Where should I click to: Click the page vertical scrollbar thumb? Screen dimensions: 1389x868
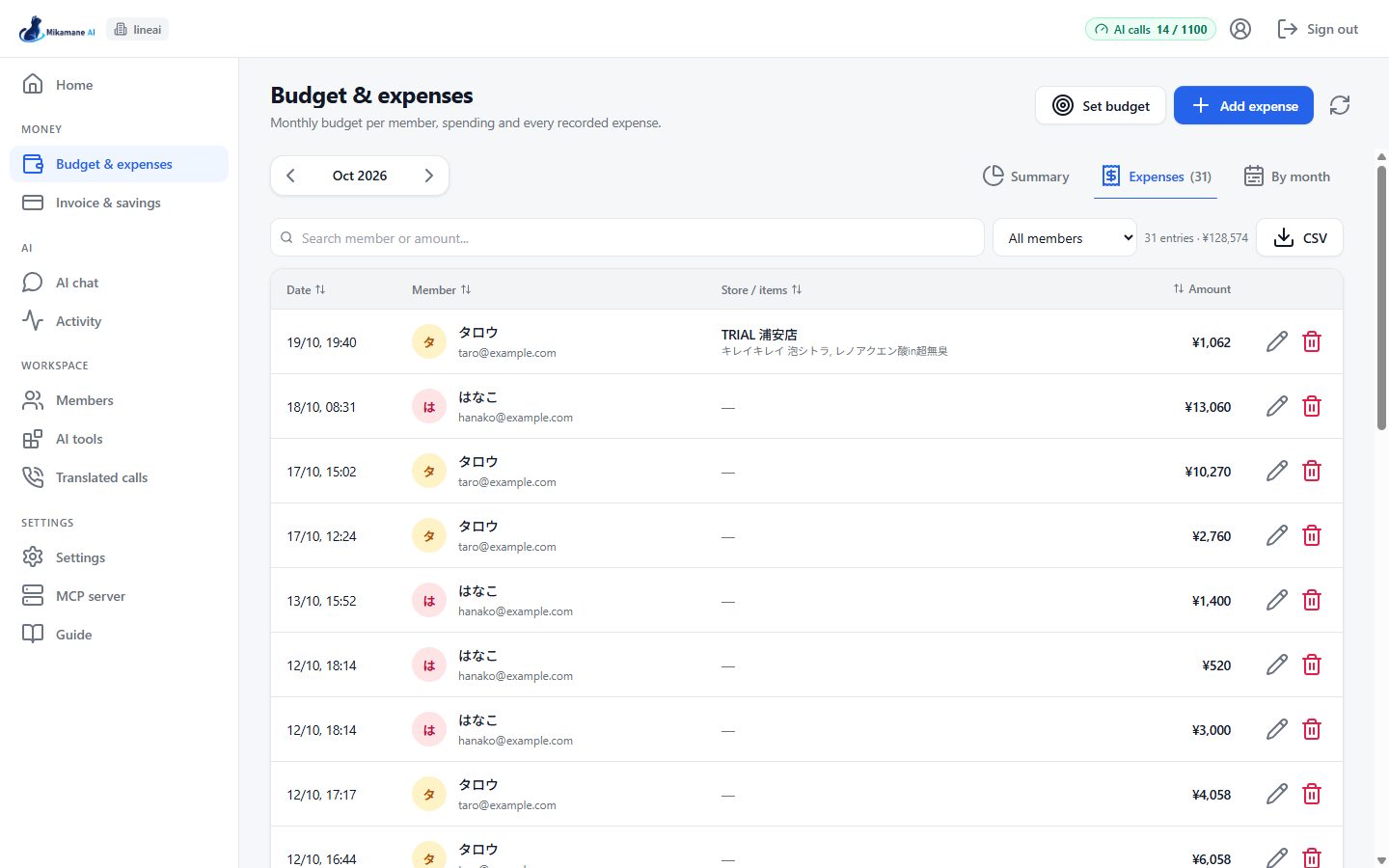[x=1381, y=297]
